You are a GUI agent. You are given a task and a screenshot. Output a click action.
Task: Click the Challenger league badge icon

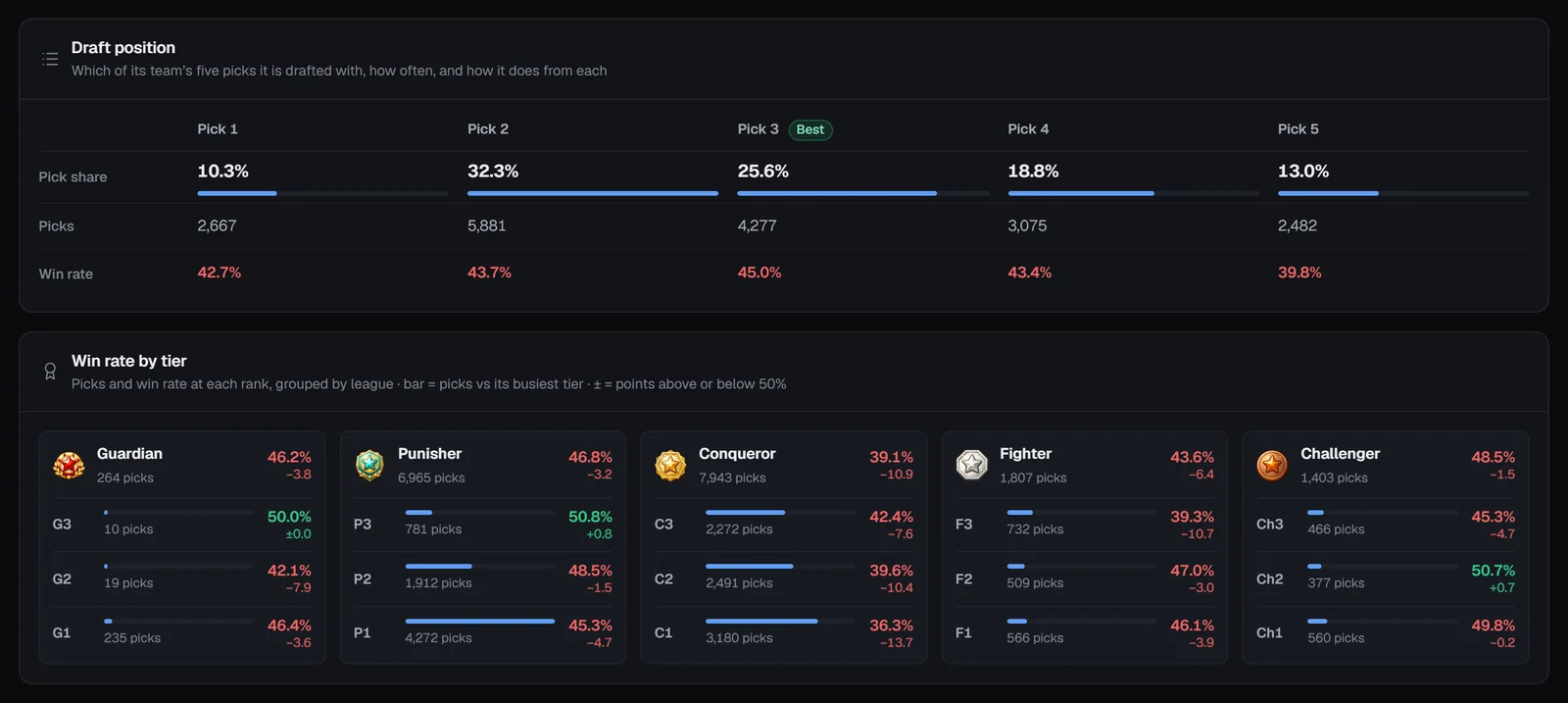pos(1272,465)
